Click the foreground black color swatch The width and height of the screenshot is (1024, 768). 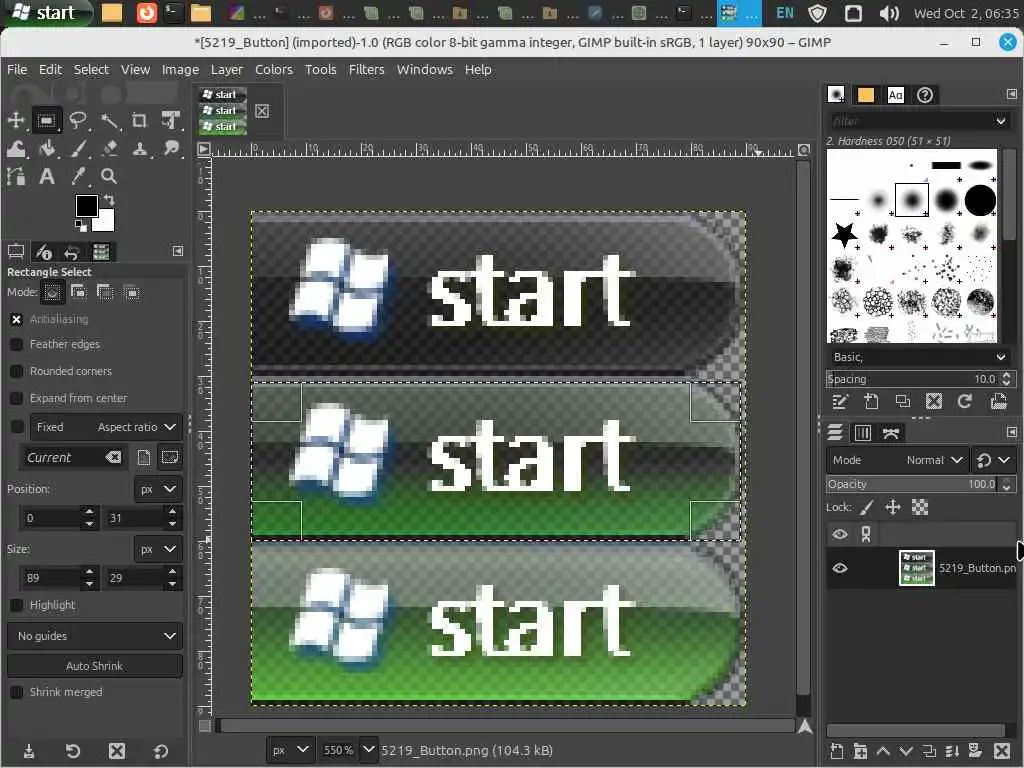coord(86,206)
